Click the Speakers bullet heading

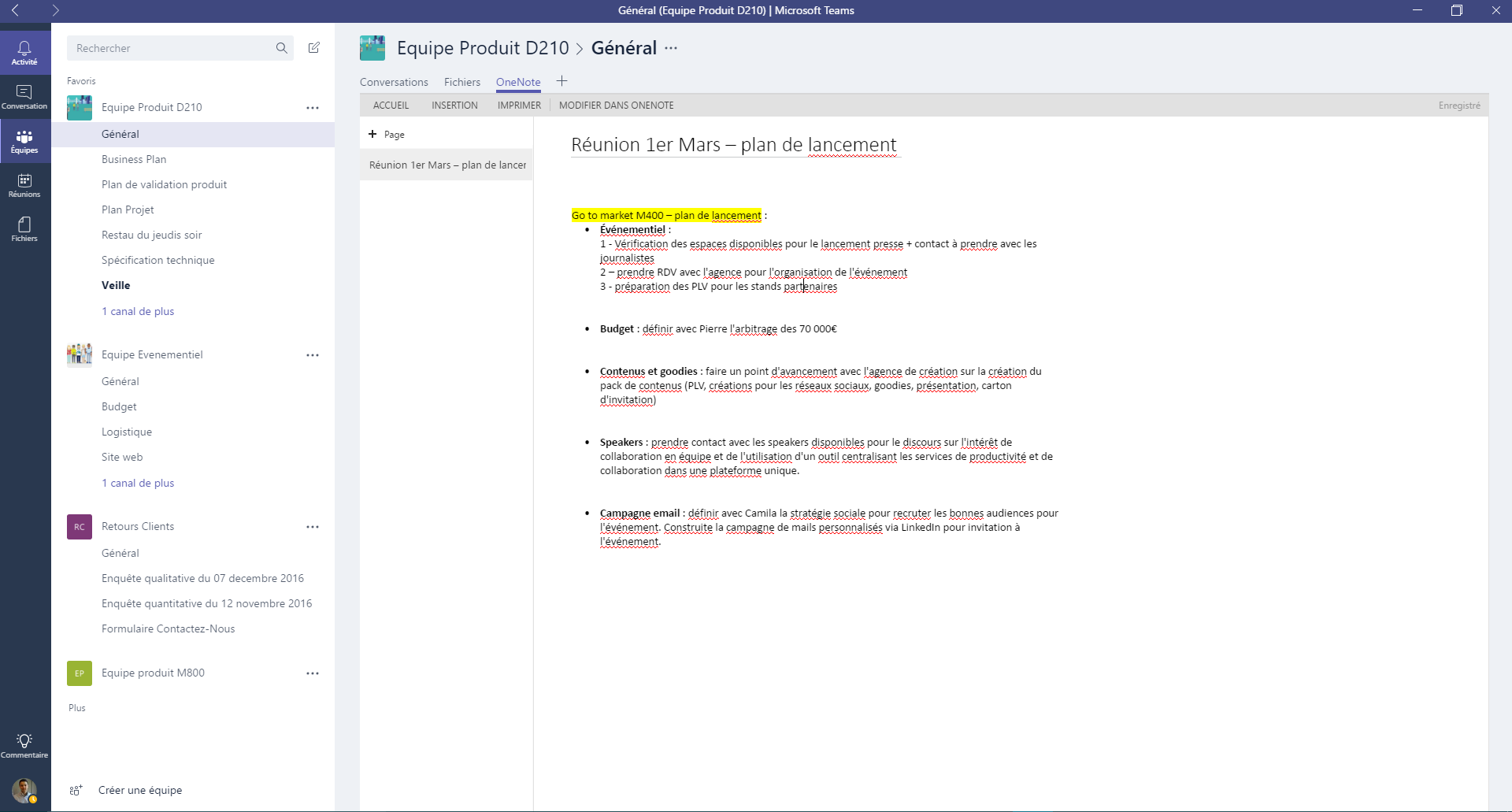click(621, 442)
